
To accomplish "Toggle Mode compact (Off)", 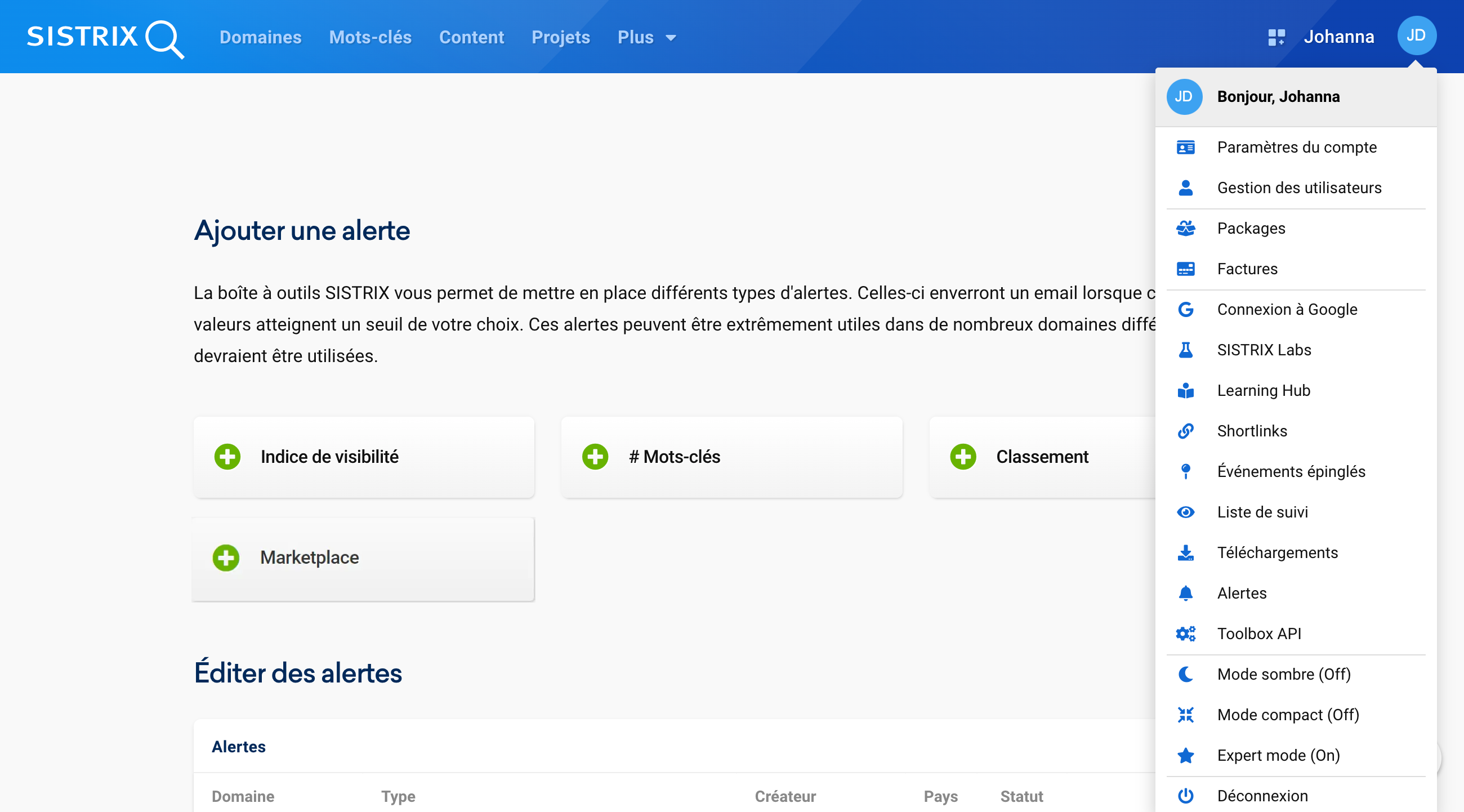I will [1296, 715].
